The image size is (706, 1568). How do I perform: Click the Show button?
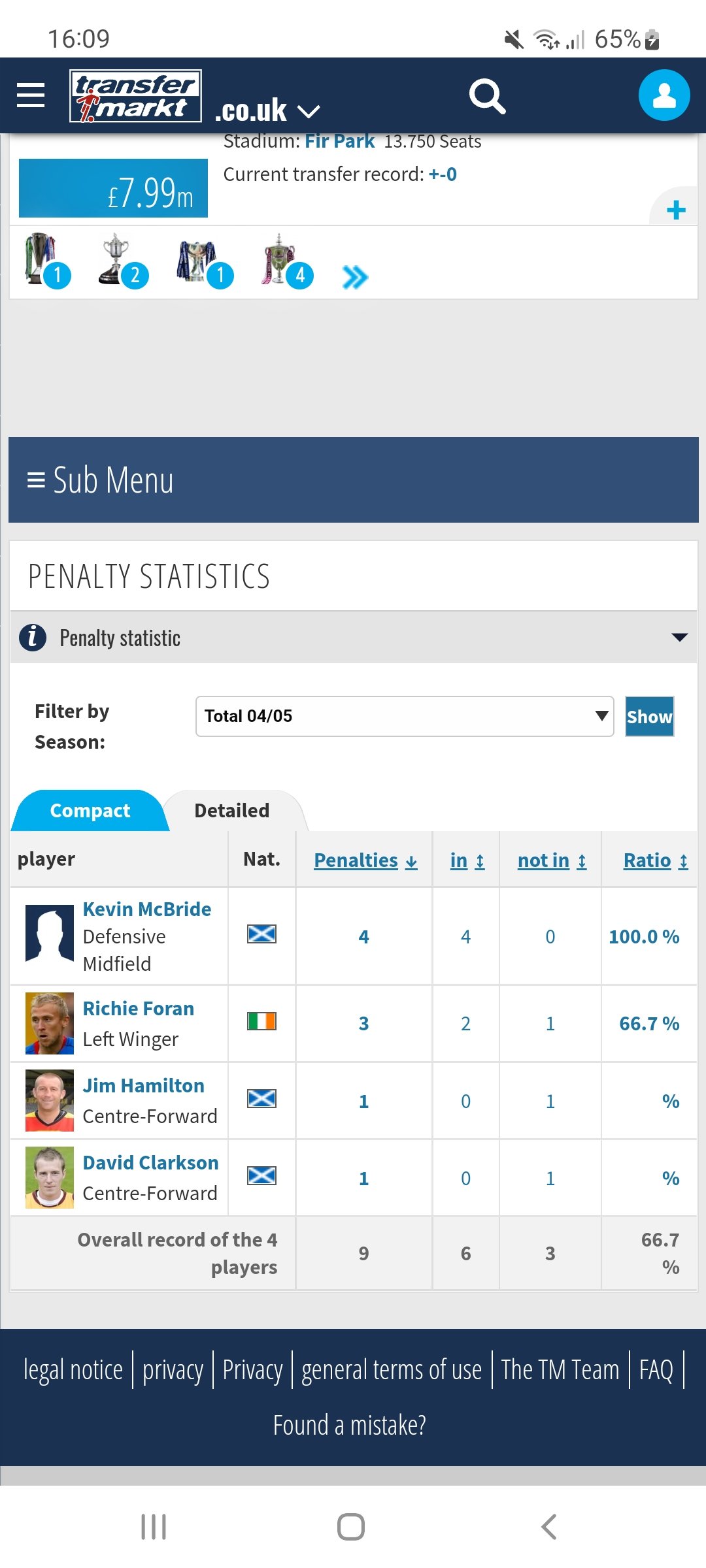pyautogui.click(x=649, y=717)
